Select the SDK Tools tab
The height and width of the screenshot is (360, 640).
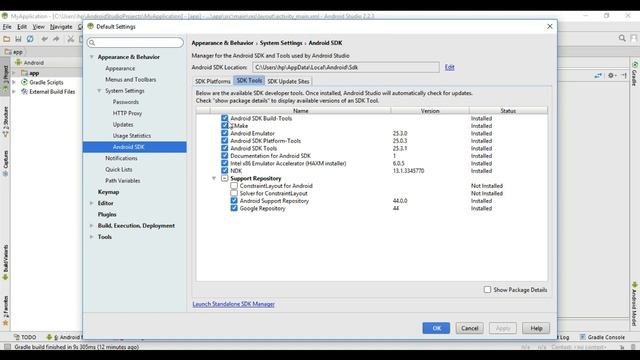coord(249,80)
